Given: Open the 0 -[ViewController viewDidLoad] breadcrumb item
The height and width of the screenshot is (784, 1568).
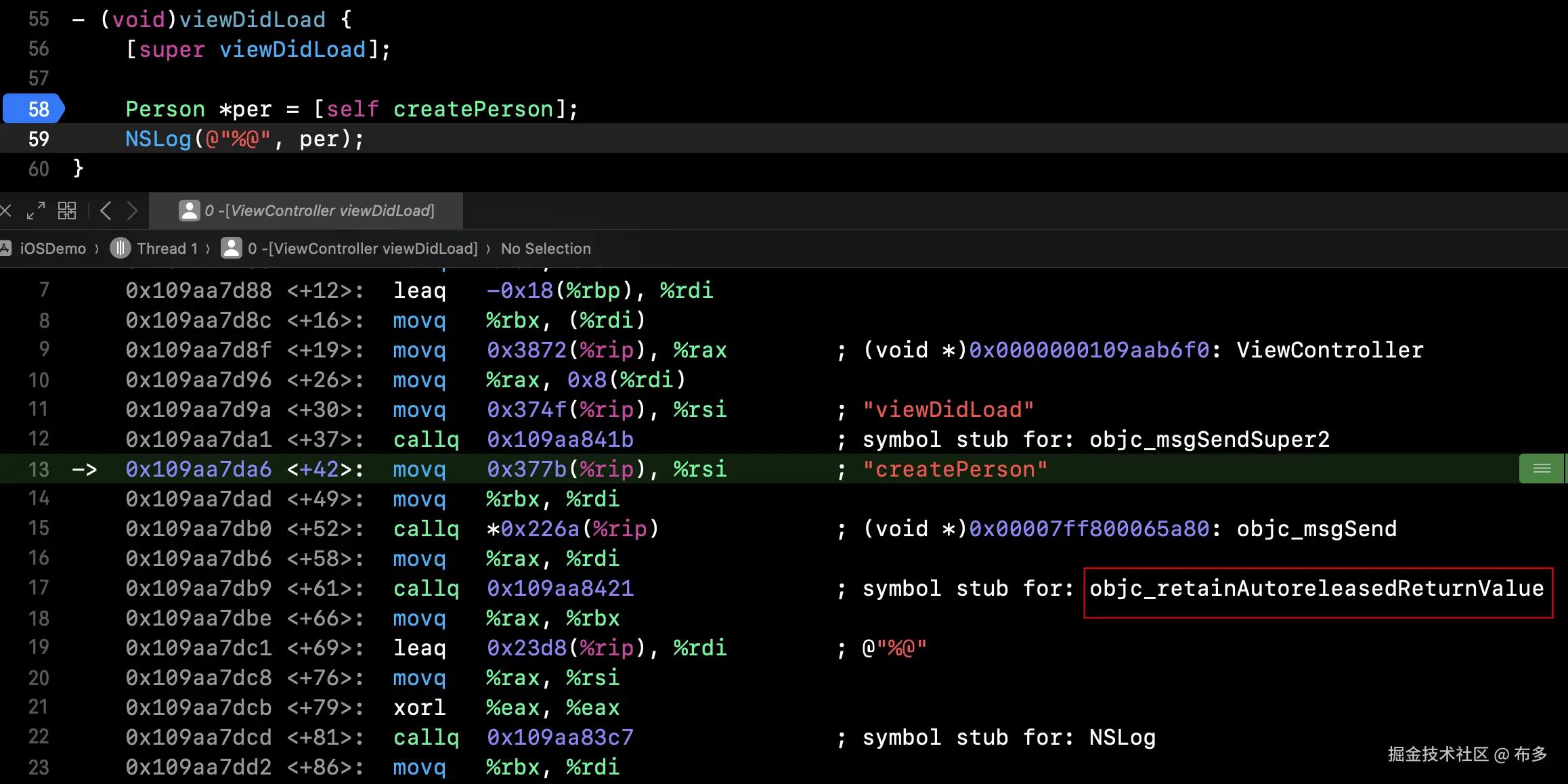Looking at the screenshot, I should coord(362,248).
